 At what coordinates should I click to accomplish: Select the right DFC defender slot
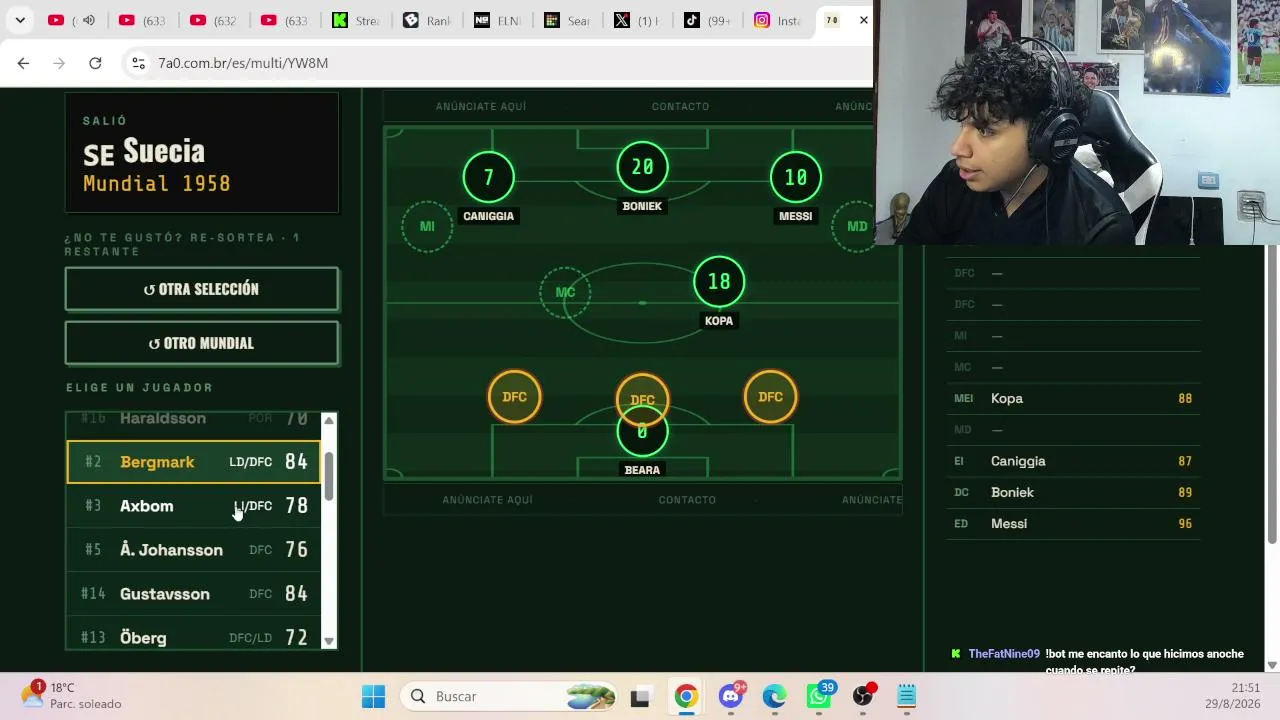click(x=770, y=397)
